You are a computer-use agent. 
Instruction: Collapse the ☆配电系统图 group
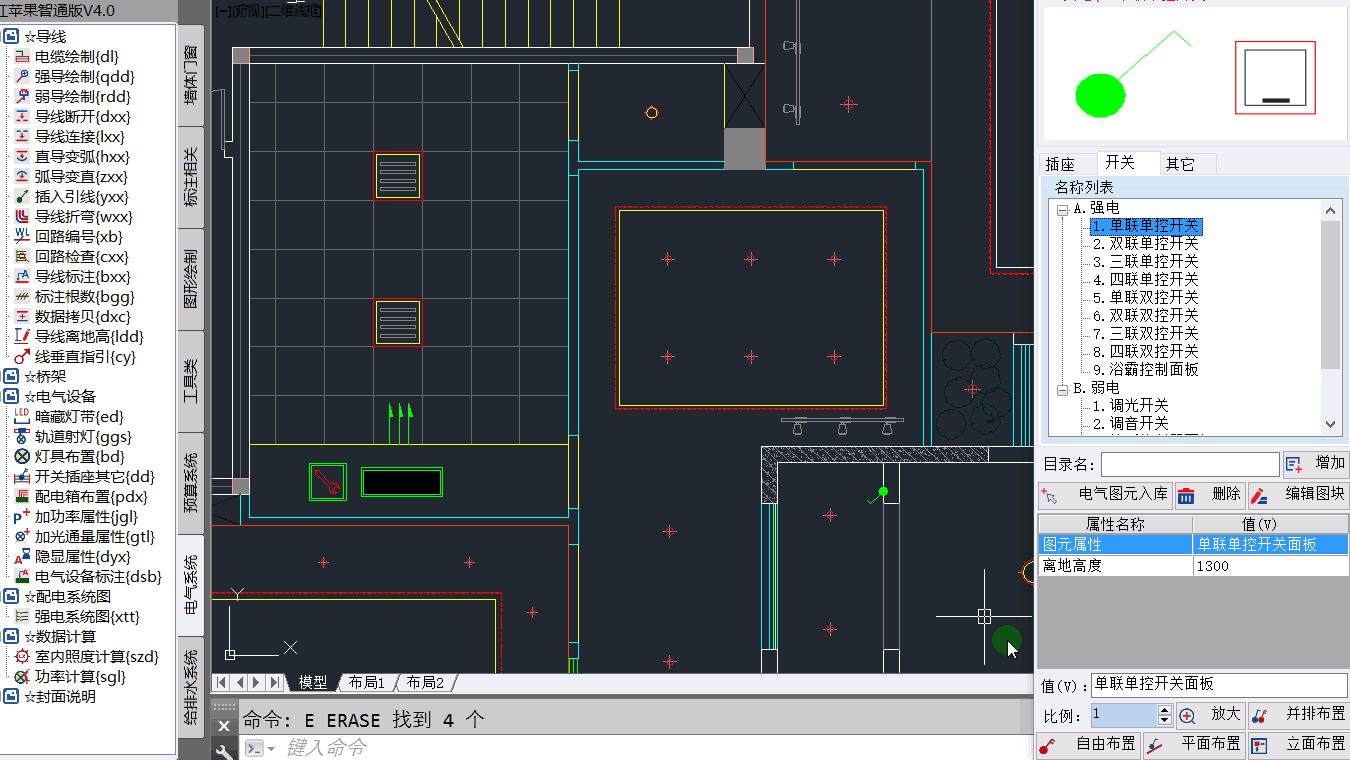click(11, 597)
